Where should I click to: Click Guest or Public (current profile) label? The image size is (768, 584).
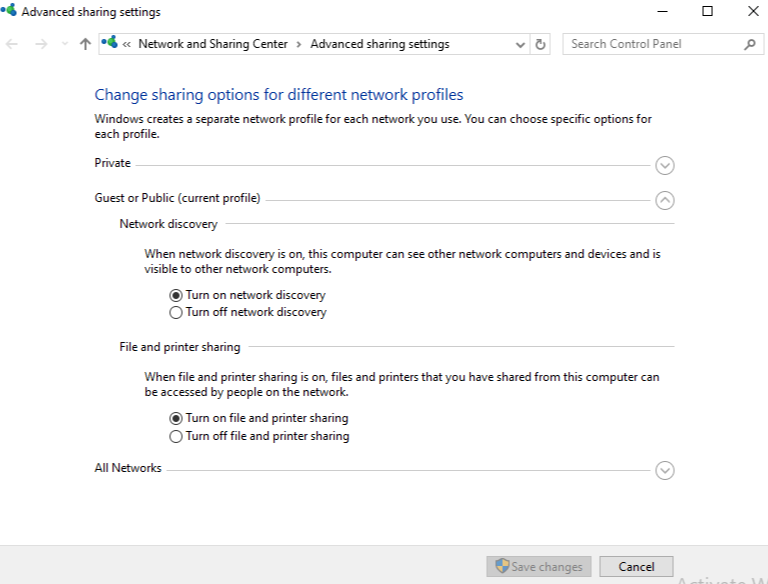177,198
